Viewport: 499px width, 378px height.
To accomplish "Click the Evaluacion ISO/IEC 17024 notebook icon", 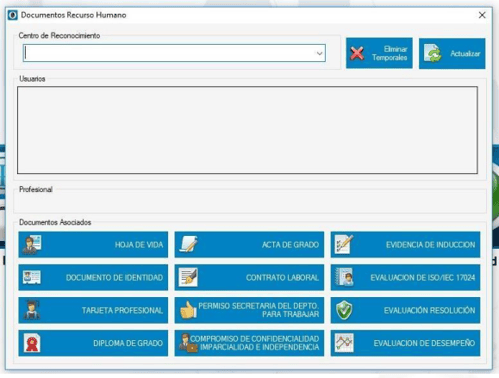I will [344, 277].
